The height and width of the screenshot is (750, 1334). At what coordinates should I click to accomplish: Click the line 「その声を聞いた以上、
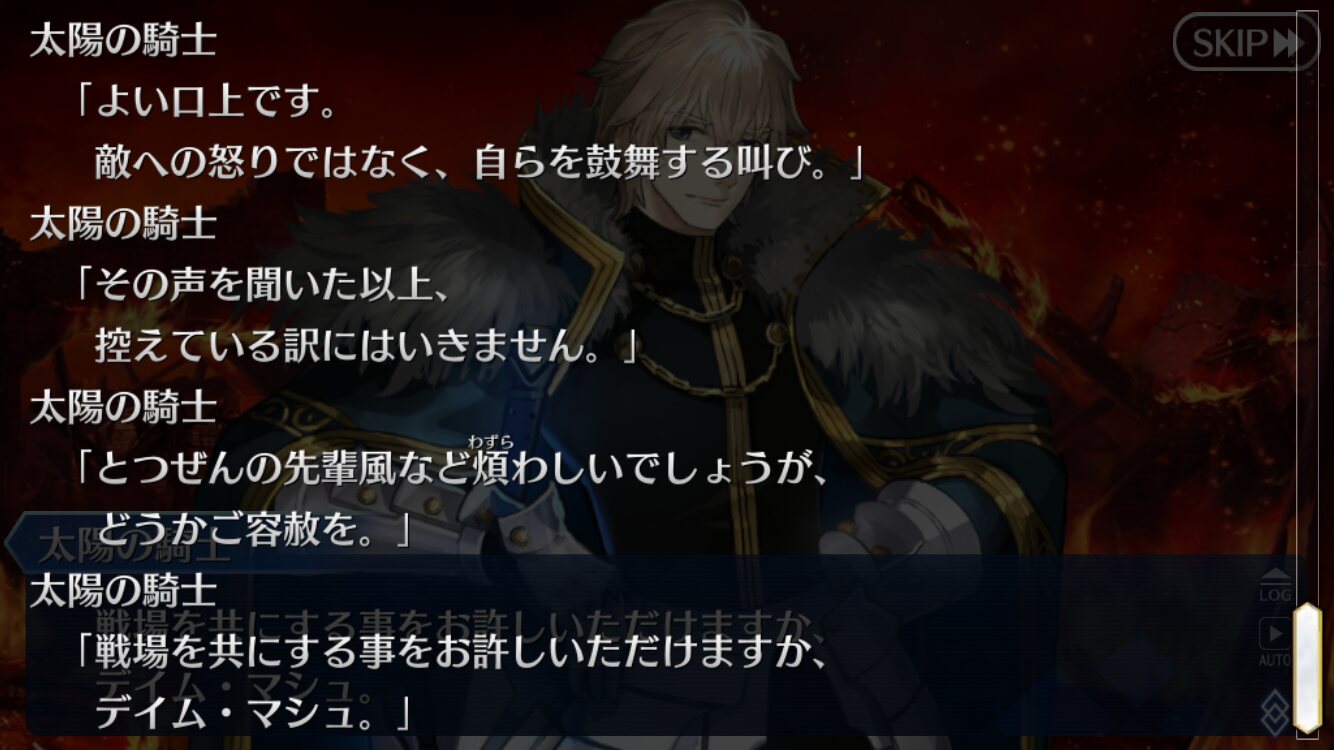coord(259,285)
